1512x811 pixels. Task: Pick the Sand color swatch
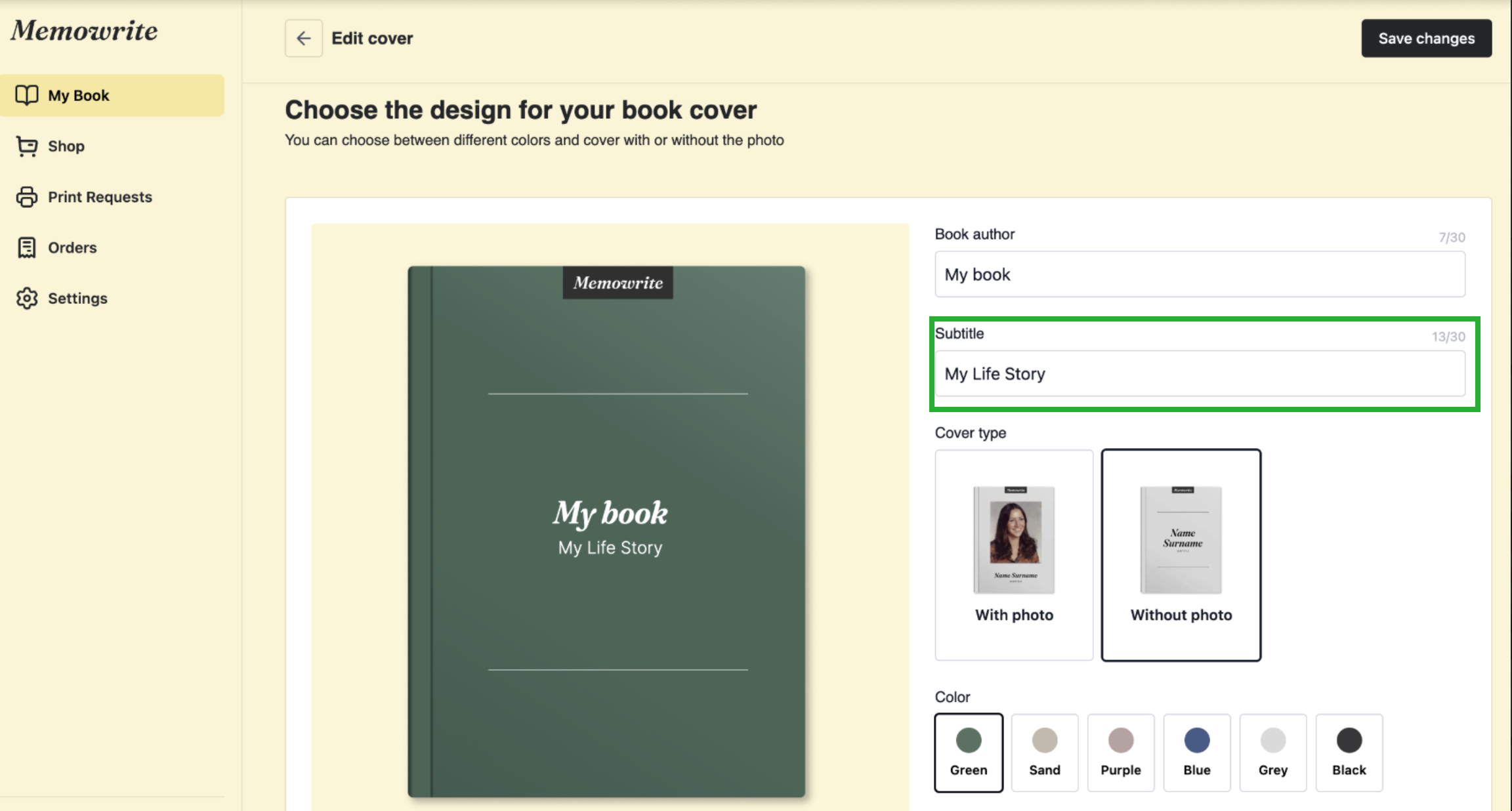pos(1044,752)
